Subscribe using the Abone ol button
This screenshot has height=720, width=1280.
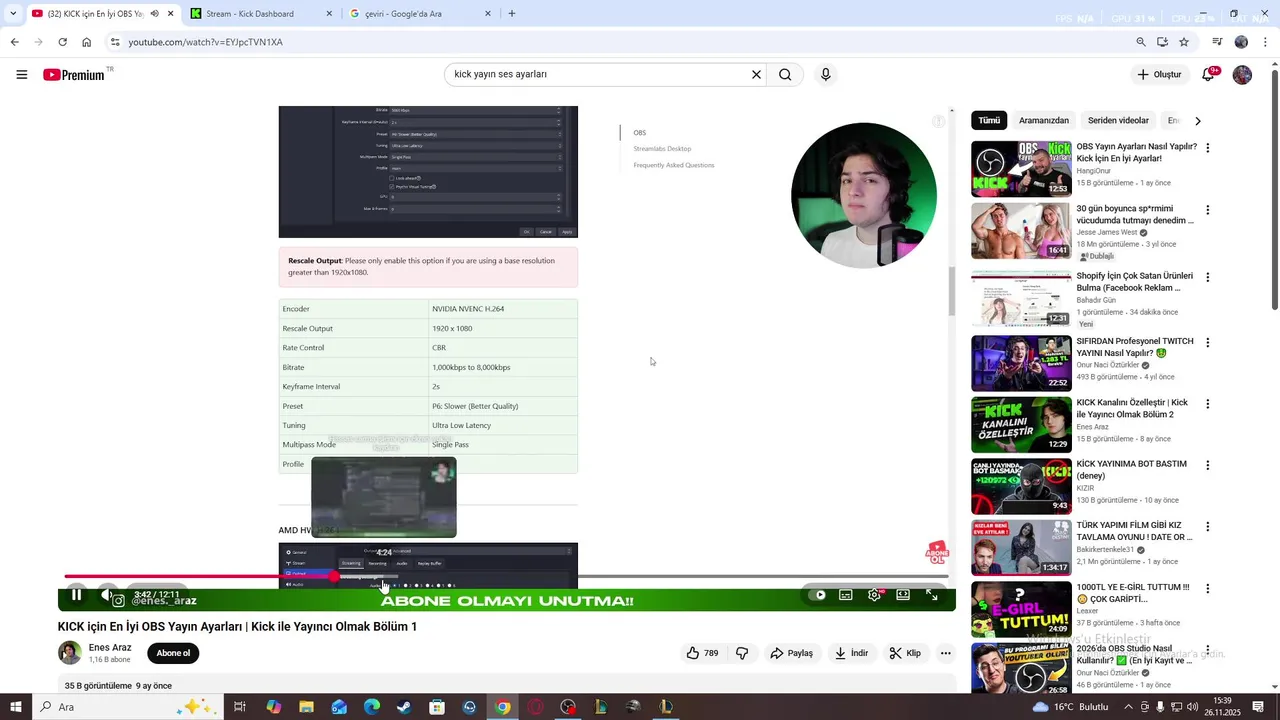click(173, 653)
